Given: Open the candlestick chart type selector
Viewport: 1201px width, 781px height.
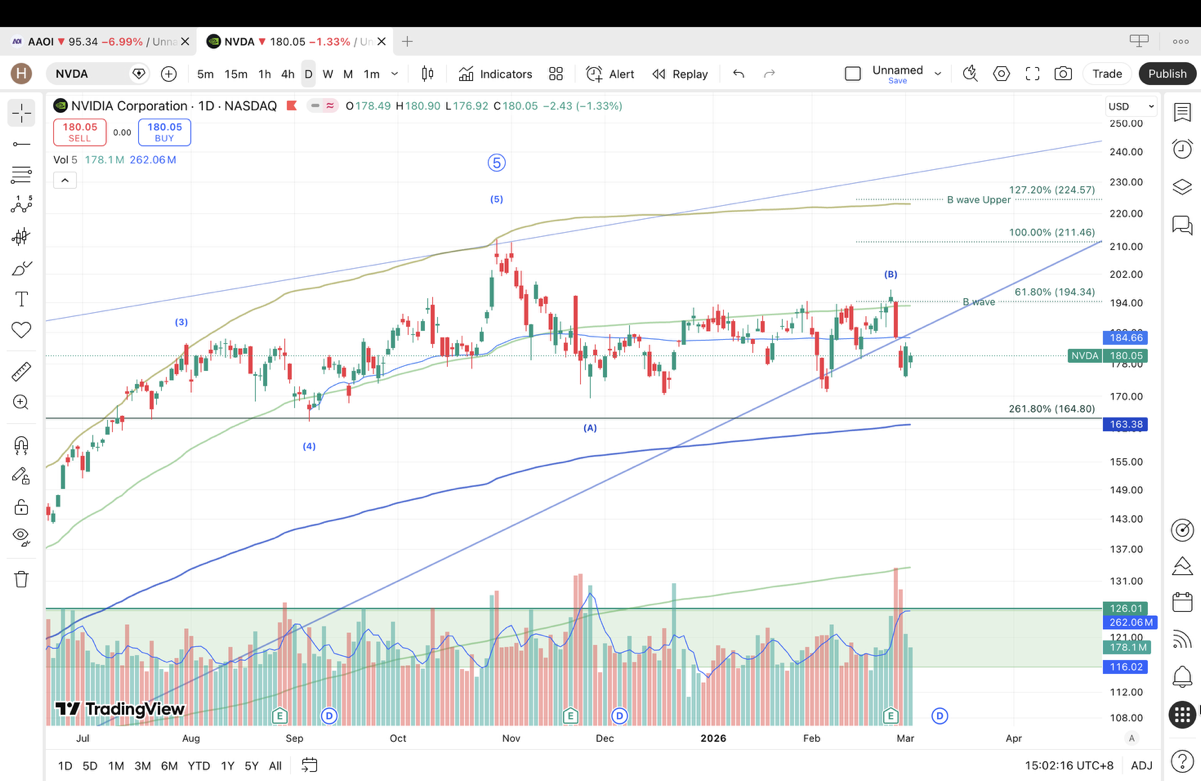Looking at the screenshot, I should point(427,74).
